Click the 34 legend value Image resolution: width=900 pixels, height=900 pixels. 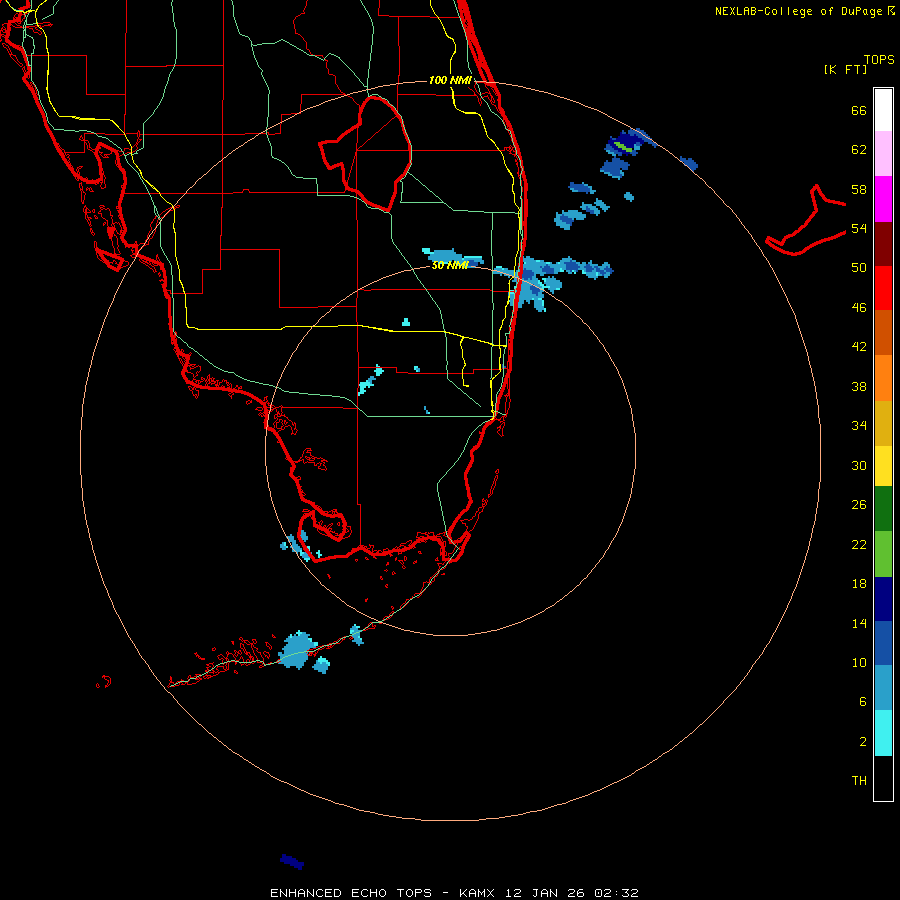[859, 426]
